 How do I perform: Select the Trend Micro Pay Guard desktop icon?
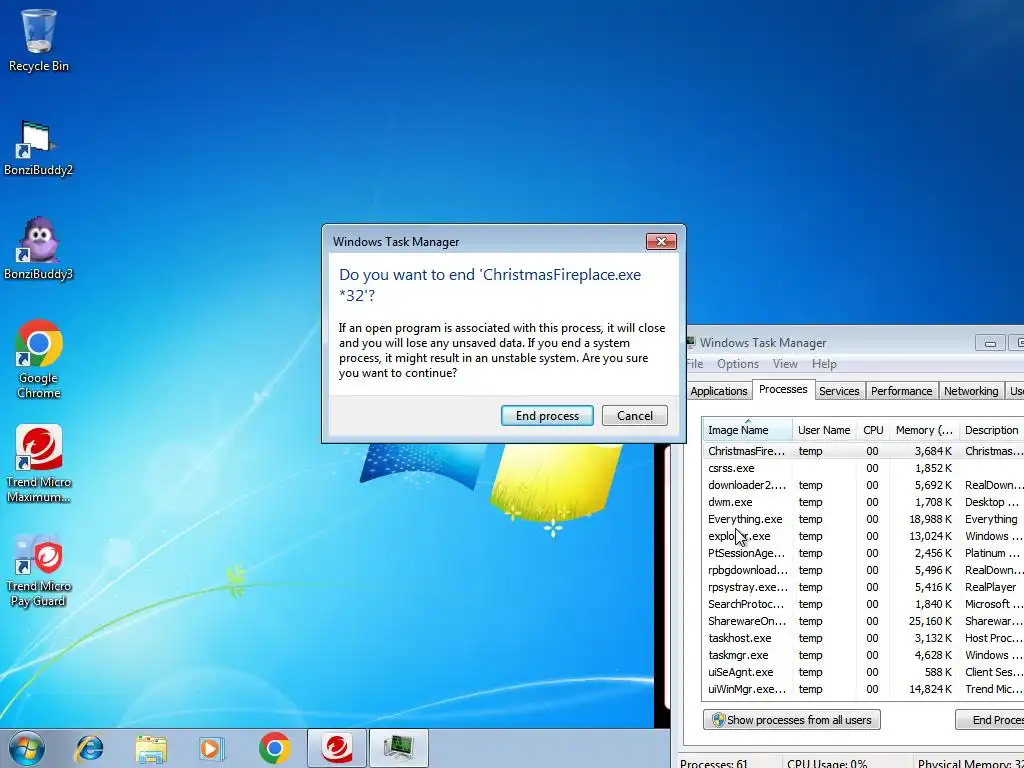39,570
